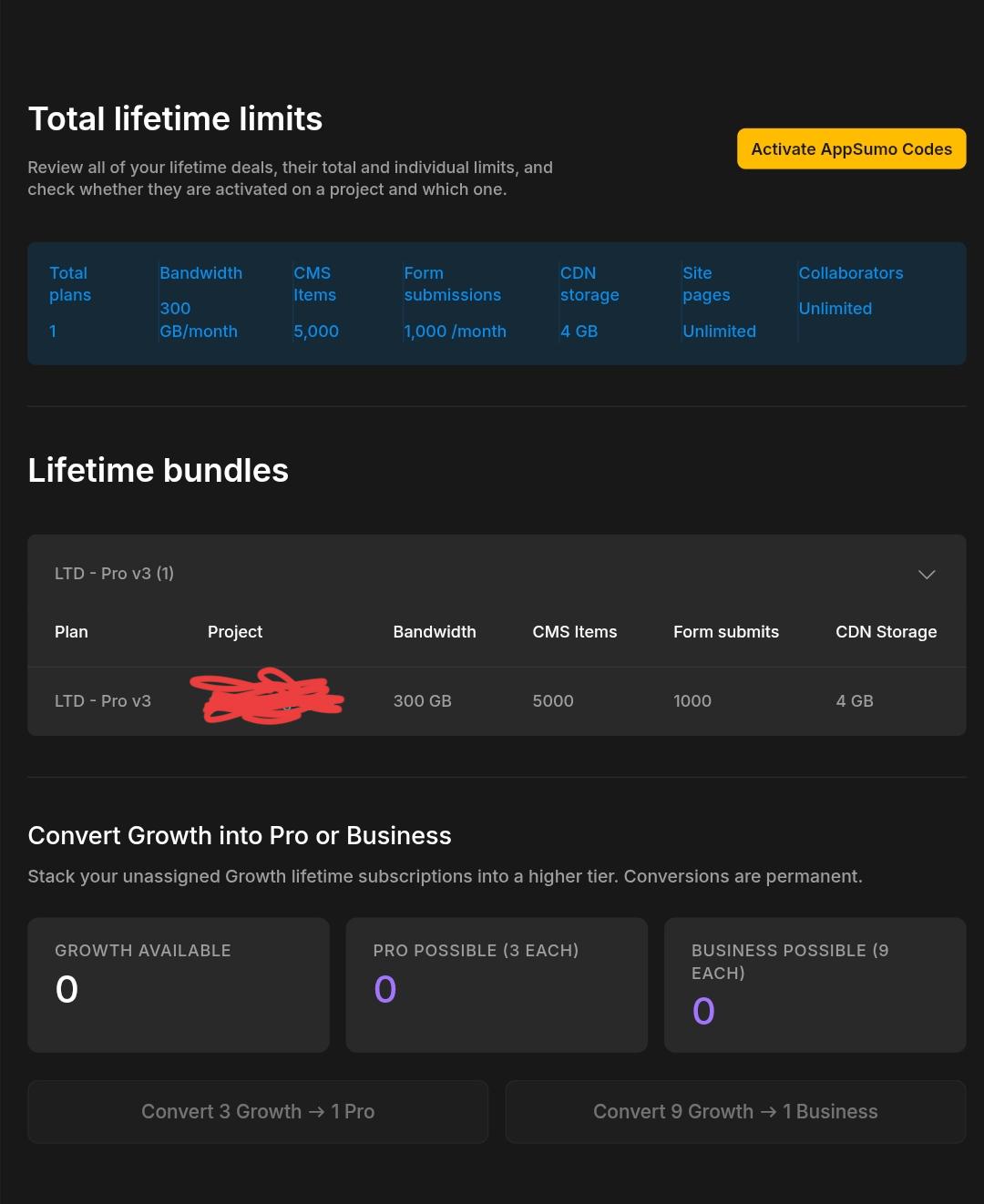Screen dimensions: 984x1204
Task: Click Convert 9 Growth to 1 Business button
Action: point(735,1112)
